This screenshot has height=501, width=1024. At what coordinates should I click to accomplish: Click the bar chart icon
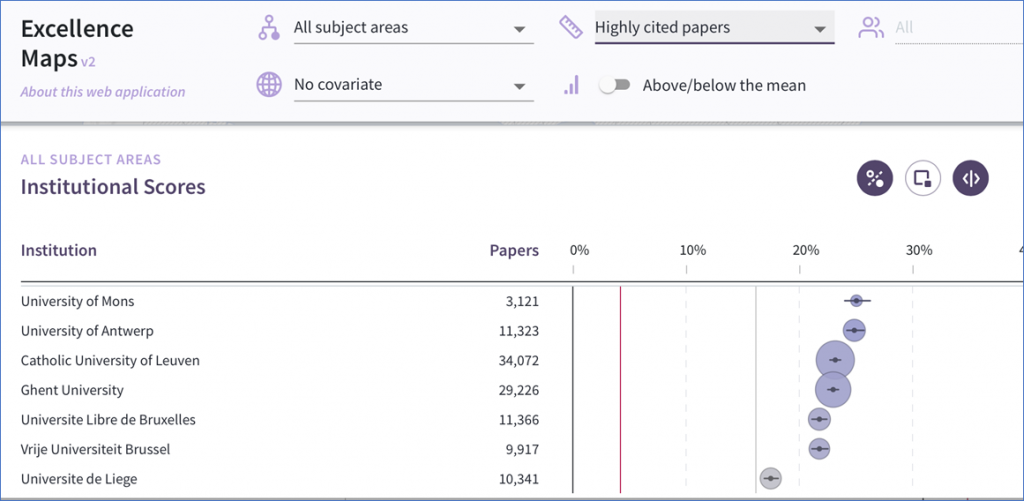tap(571, 85)
